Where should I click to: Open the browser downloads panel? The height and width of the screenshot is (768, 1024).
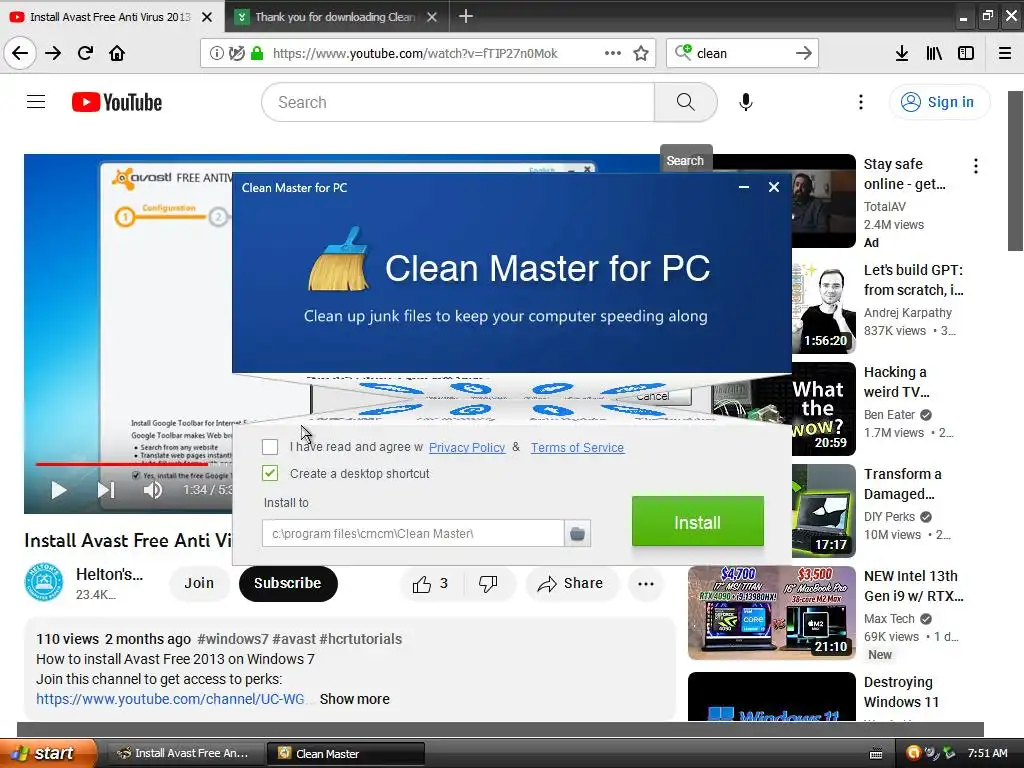(x=902, y=53)
